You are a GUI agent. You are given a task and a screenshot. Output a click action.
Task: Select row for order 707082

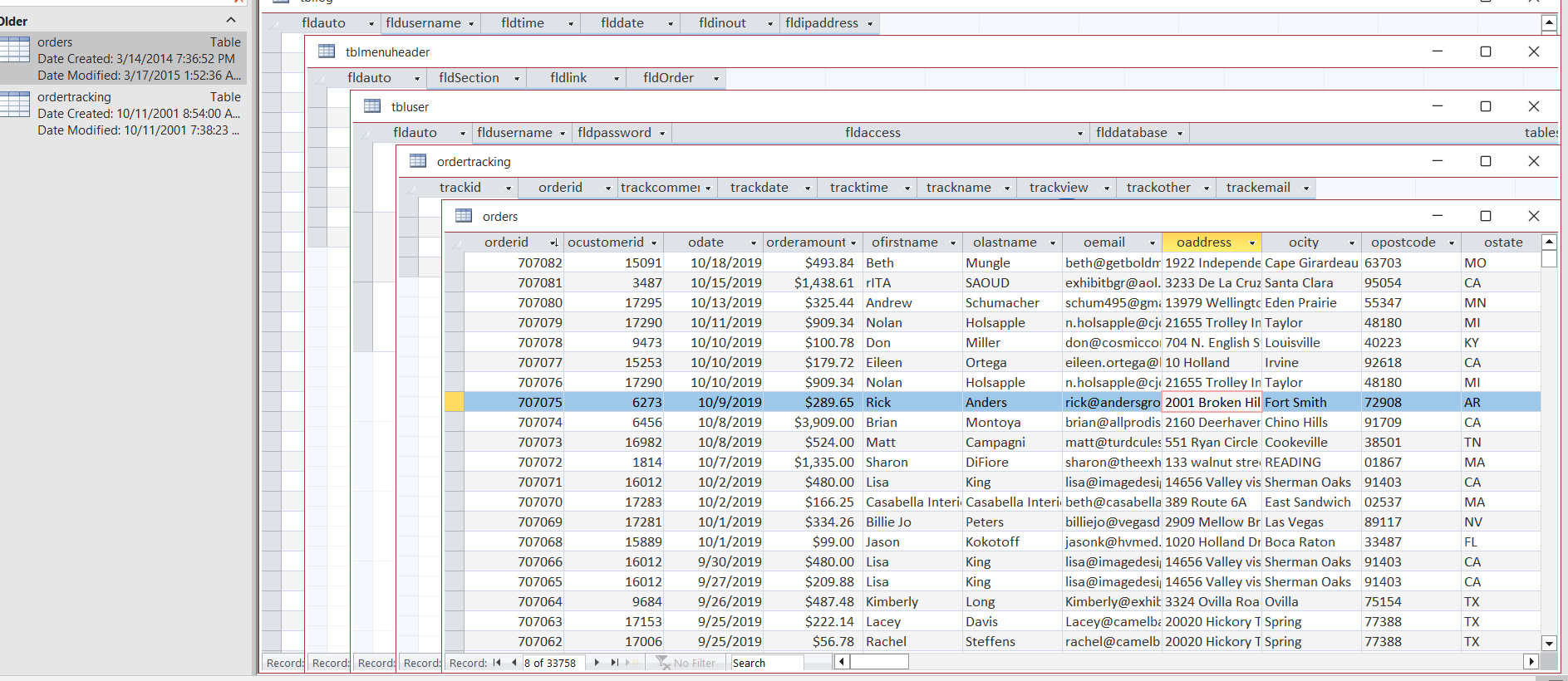coord(454,262)
